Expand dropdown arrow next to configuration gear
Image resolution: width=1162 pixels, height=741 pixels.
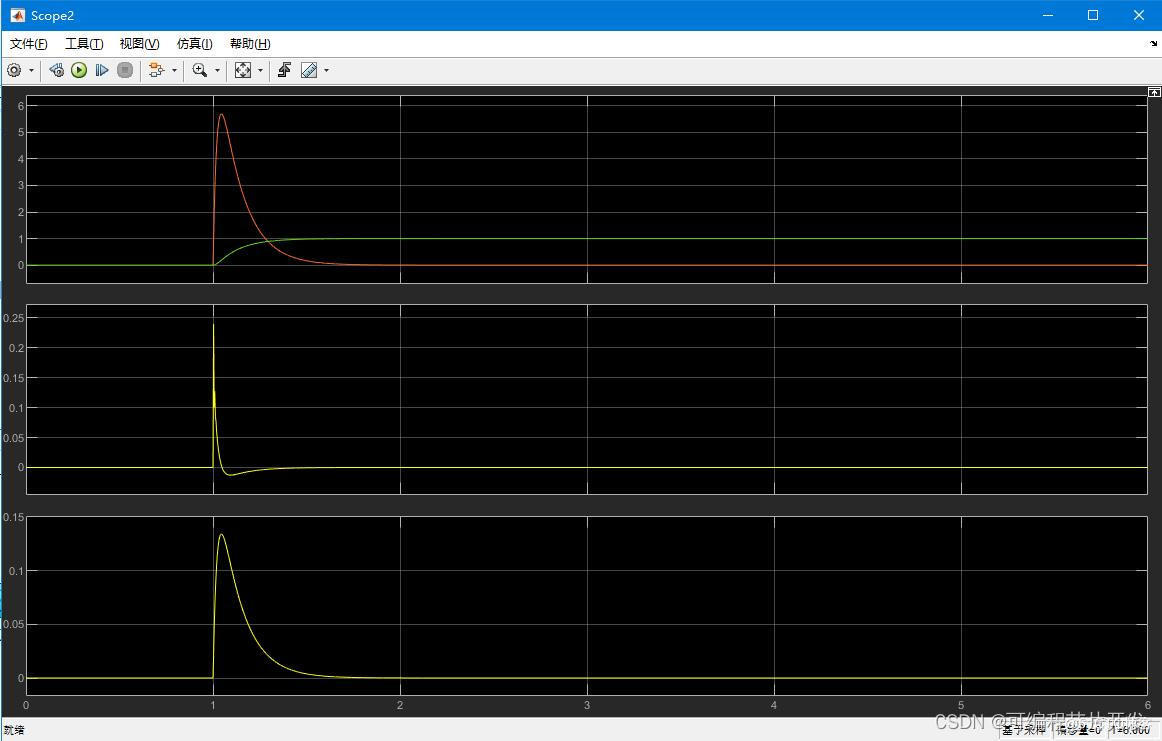pyautogui.click(x=31, y=70)
